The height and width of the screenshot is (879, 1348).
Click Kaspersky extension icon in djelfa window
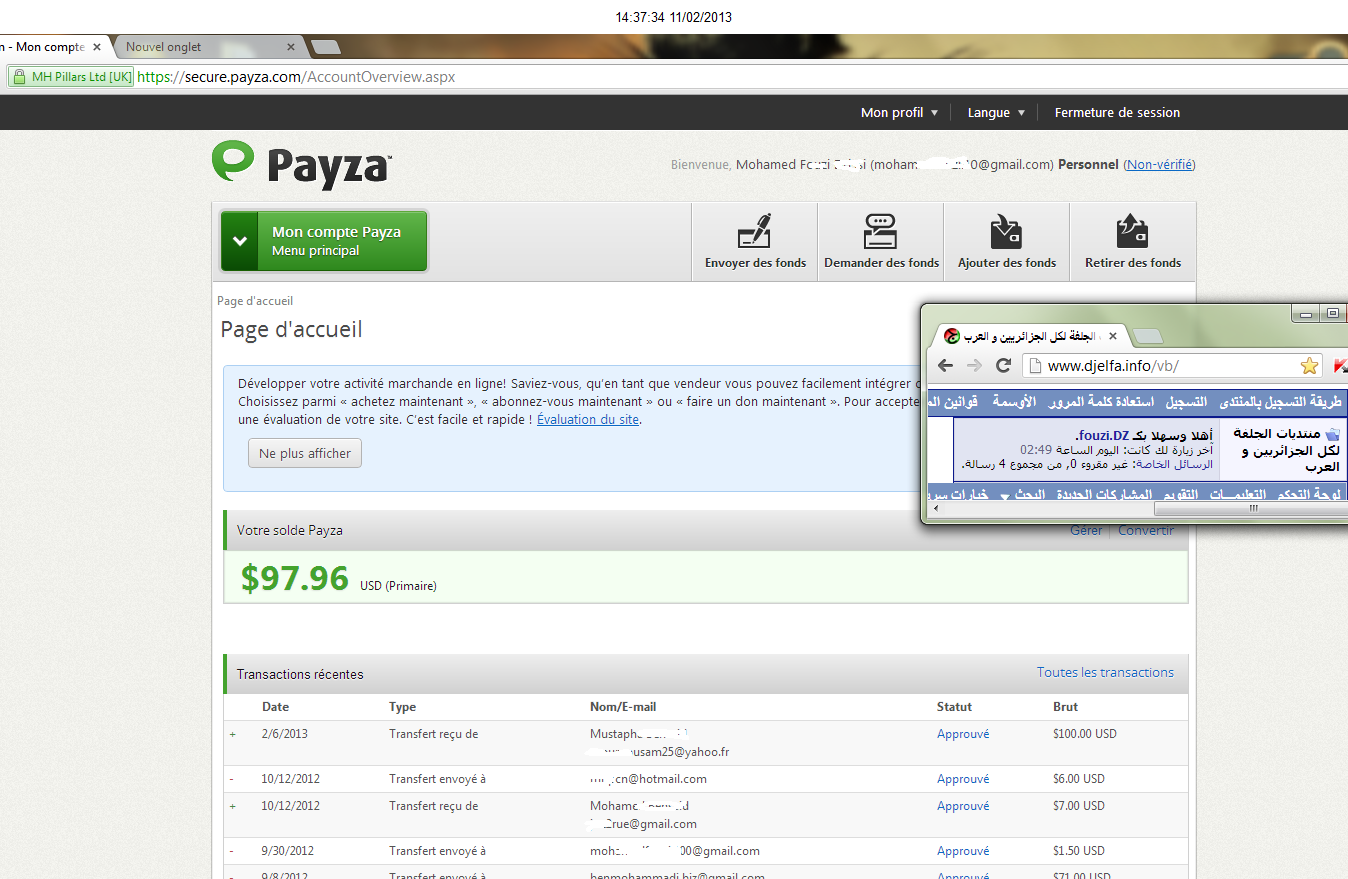pos(1340,366)
